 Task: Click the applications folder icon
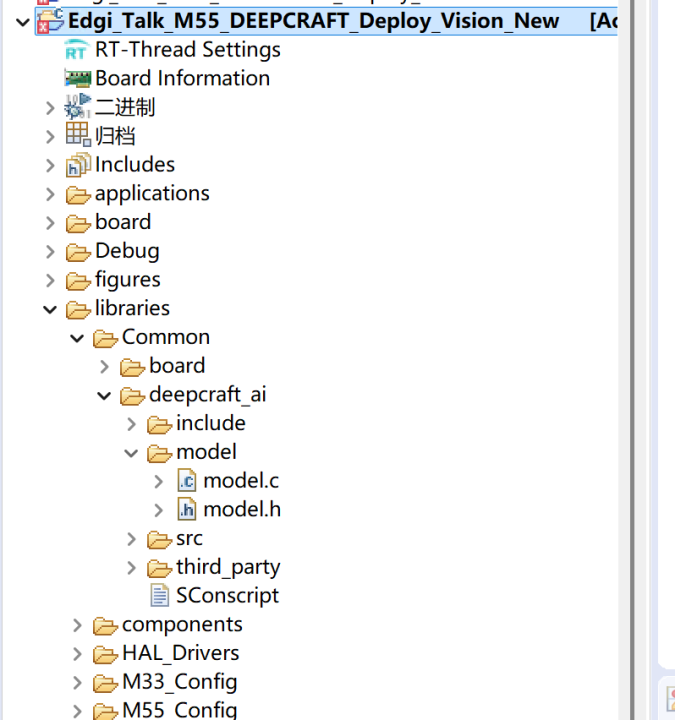78,195
